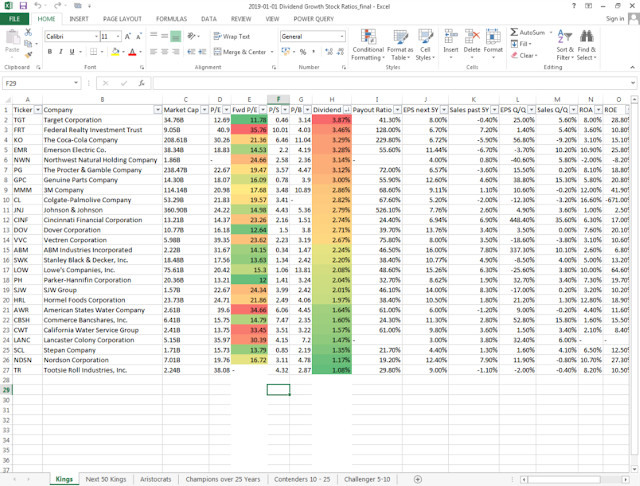This screenshot has height=486, width=640.
Task: Open Conditional Formatting menu
Action: (x=368, y=45)
